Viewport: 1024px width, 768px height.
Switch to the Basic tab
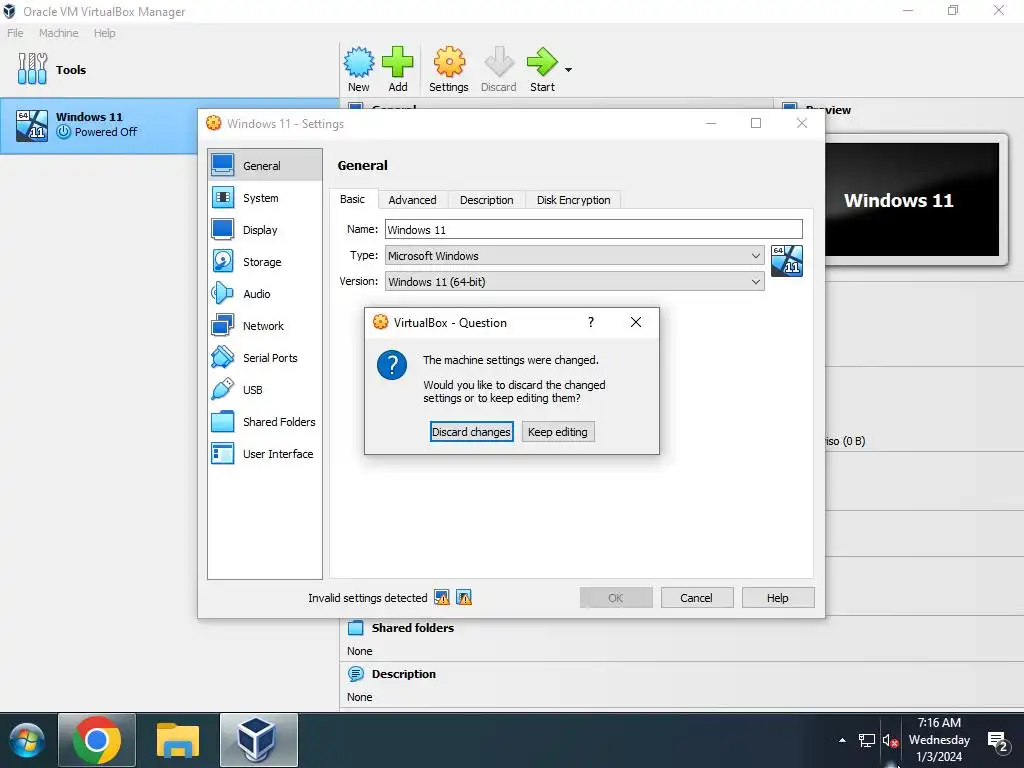pyautogui.click(x=353, y=199)
